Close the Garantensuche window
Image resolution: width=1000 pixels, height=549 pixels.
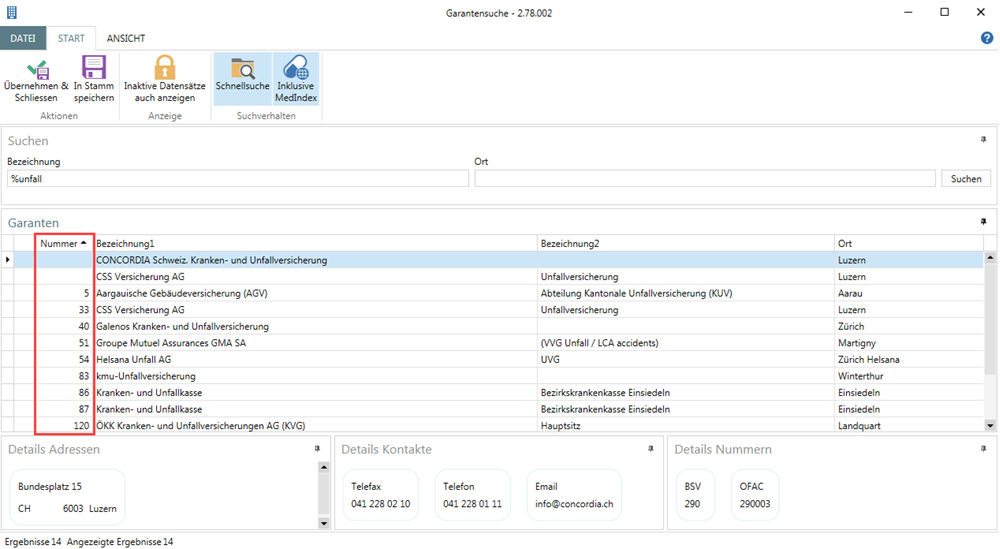pyautogui.click(x=981, y=12)
